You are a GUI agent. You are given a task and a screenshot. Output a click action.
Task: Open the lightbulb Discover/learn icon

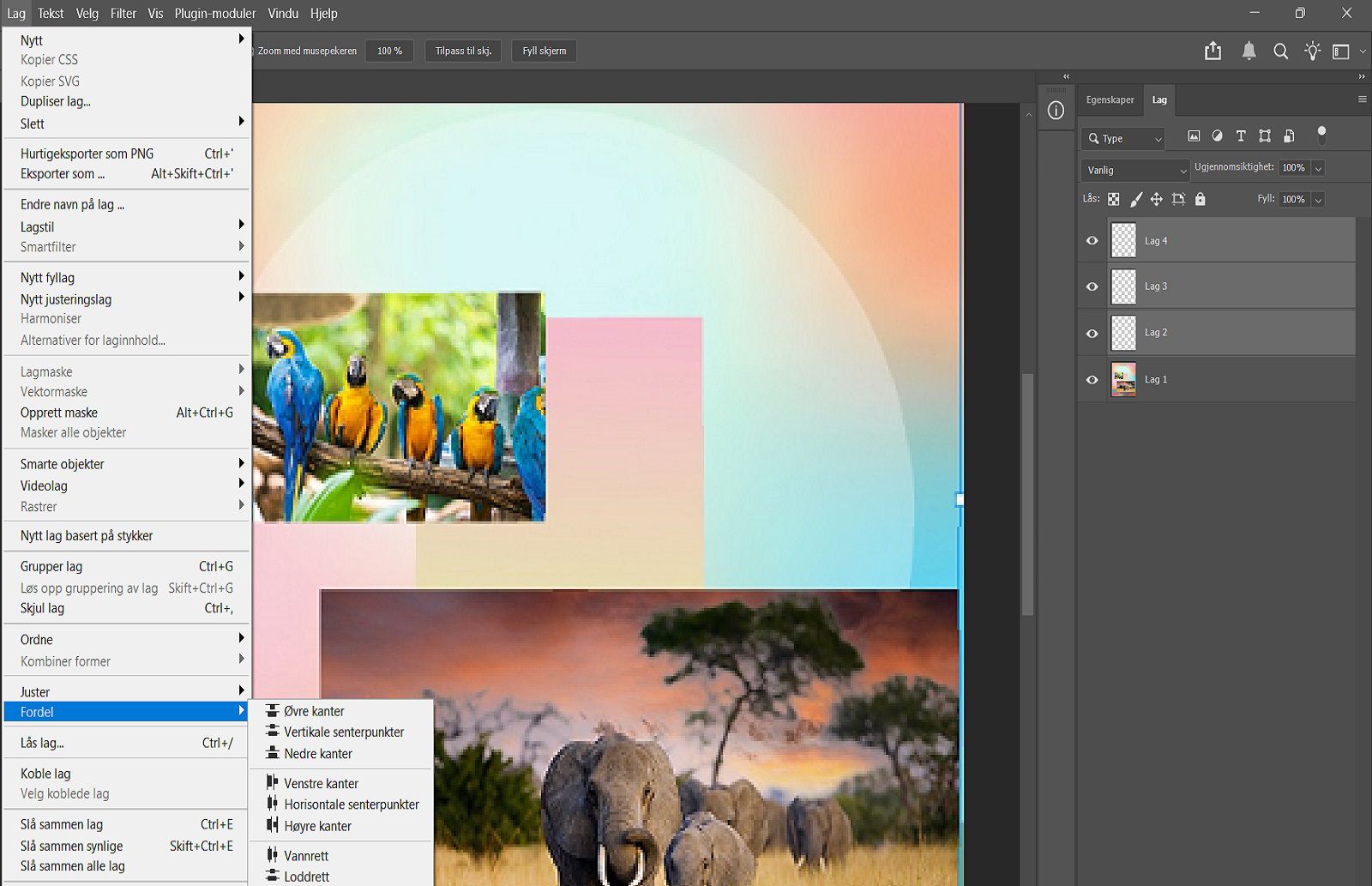1312,51
